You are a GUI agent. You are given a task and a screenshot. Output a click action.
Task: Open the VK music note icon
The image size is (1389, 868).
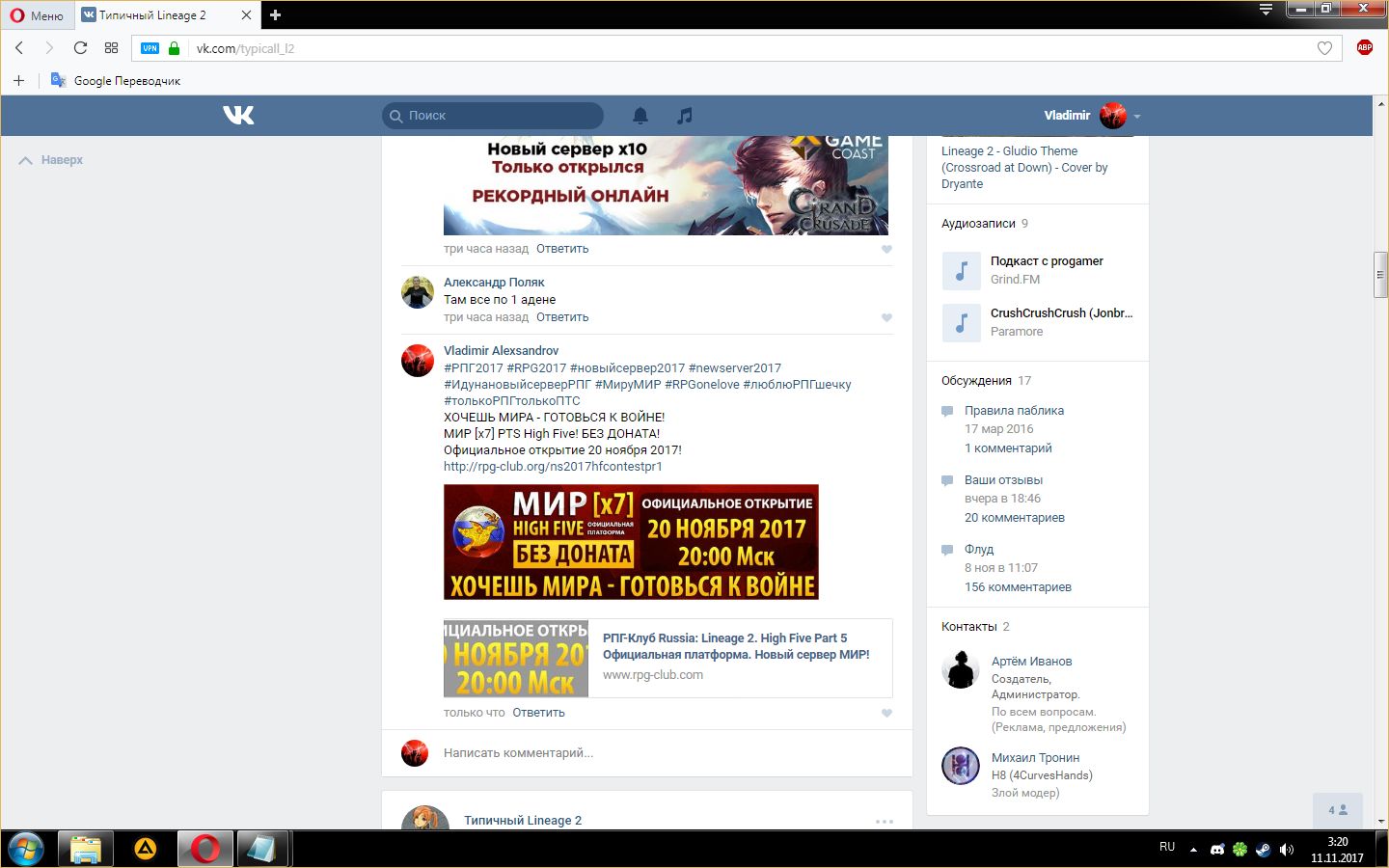(x=685, y=116)
